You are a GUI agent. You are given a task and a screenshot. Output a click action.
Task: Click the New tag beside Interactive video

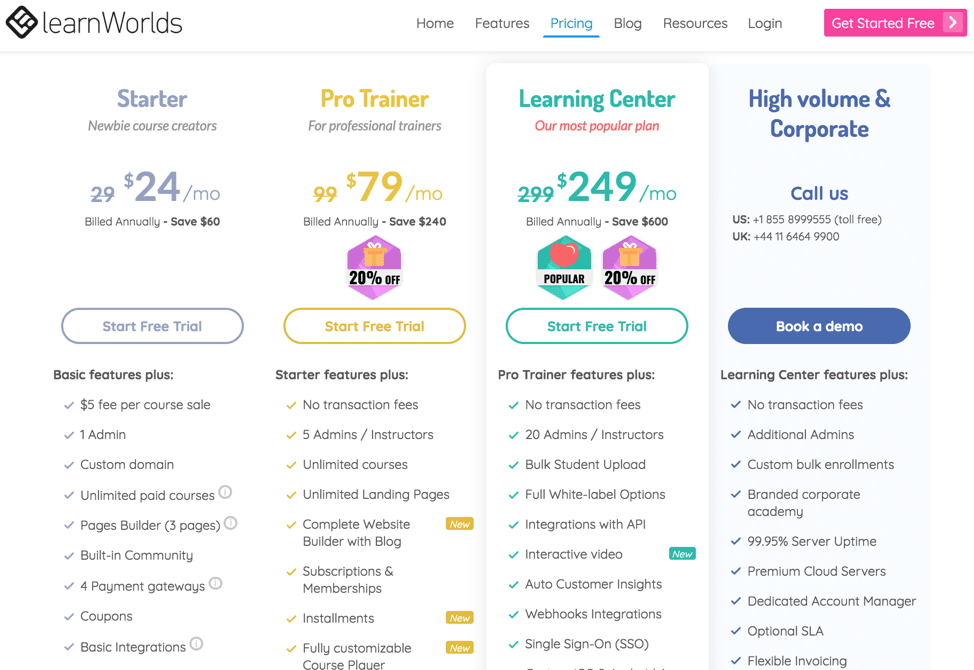(682, 554)
